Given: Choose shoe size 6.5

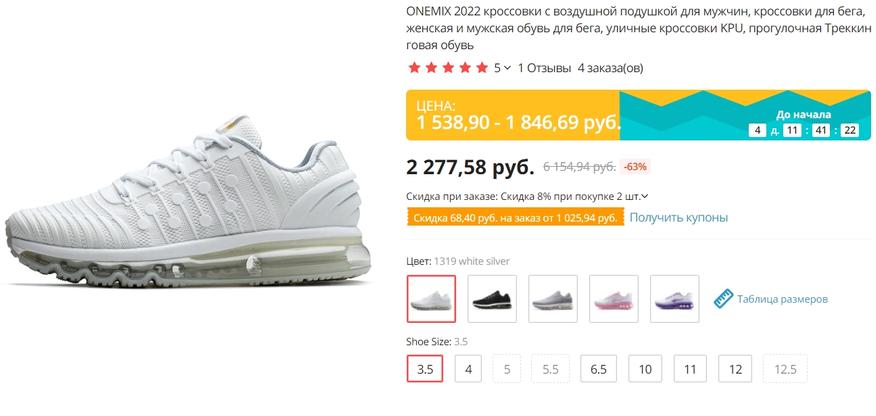Looking at the screenshot, I should (x=598, y=369).
